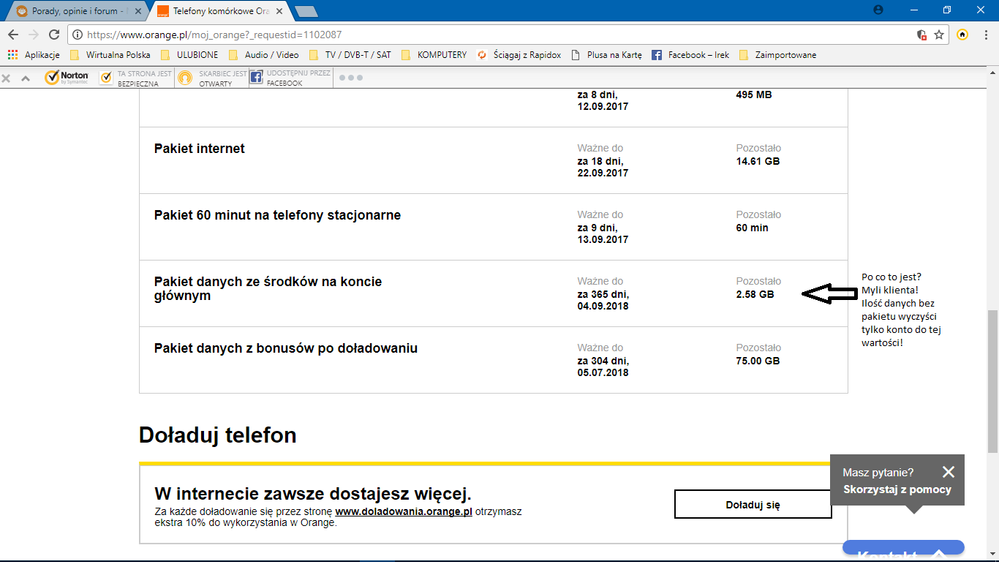Go back to the previous page
The height and width of the screenshot is (562, 999).
[13, 34]
